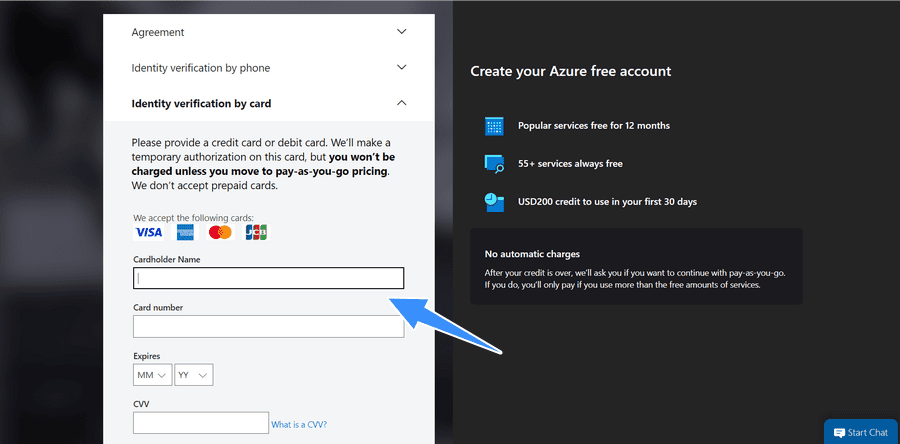Click the JCB card logo

256,232
